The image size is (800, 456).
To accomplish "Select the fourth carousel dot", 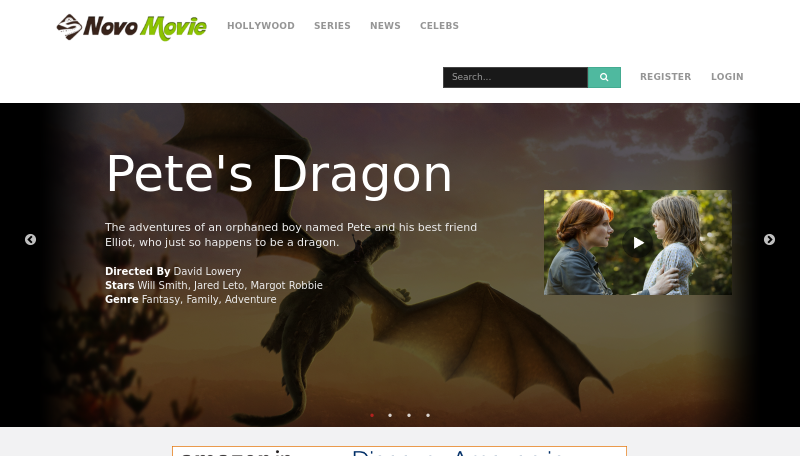I will pos(428,415).
